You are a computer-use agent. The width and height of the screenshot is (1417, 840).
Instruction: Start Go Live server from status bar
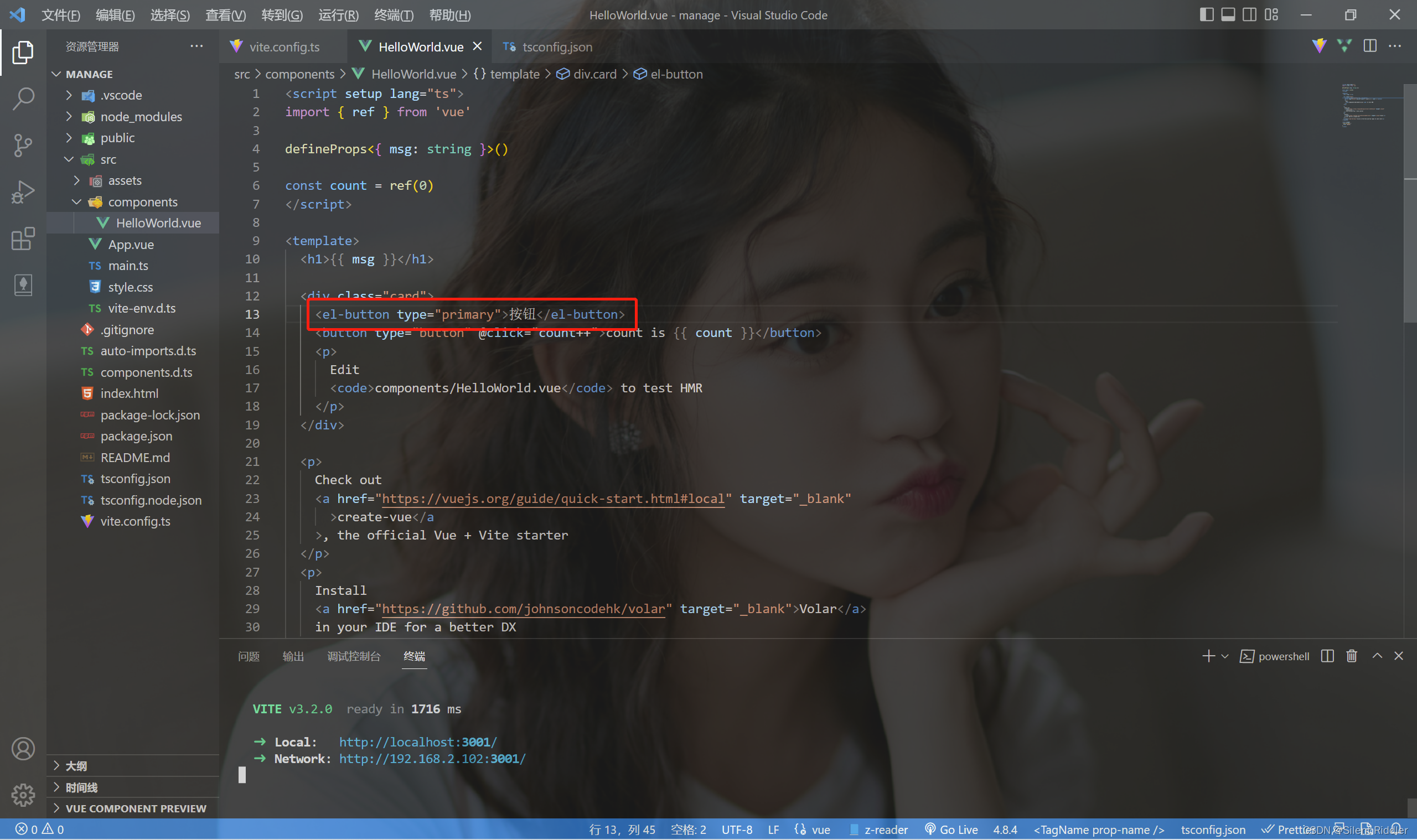(951, 830)
